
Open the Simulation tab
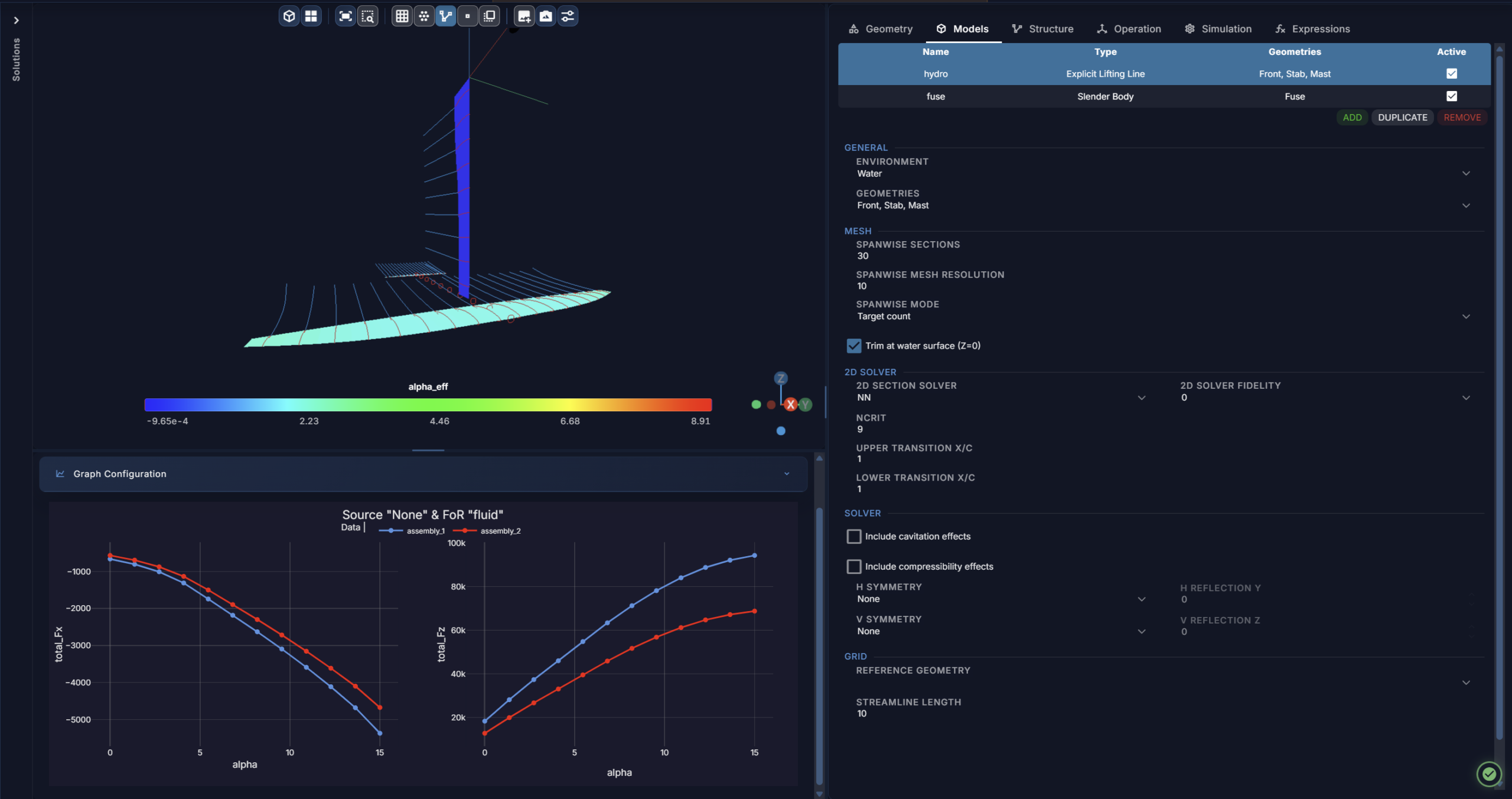tap(1218, 28)
